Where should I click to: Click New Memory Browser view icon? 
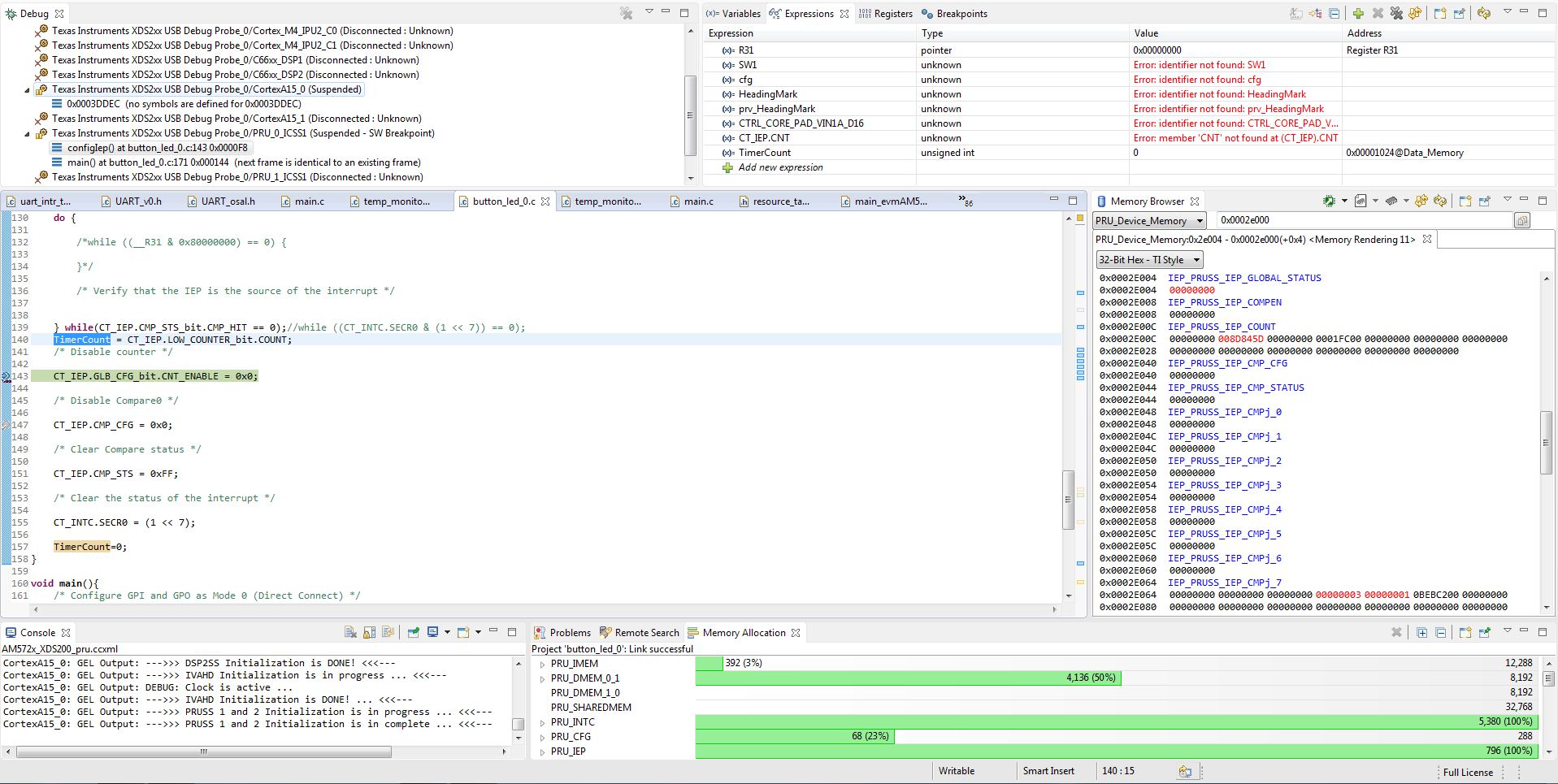click(x=1465, y=201)
